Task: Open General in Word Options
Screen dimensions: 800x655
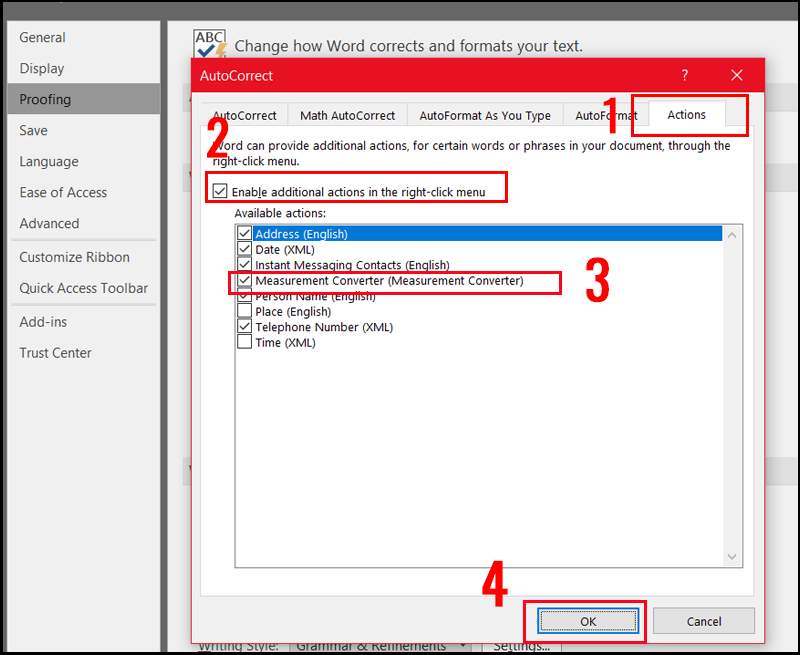Action: [x=84, y=37]
